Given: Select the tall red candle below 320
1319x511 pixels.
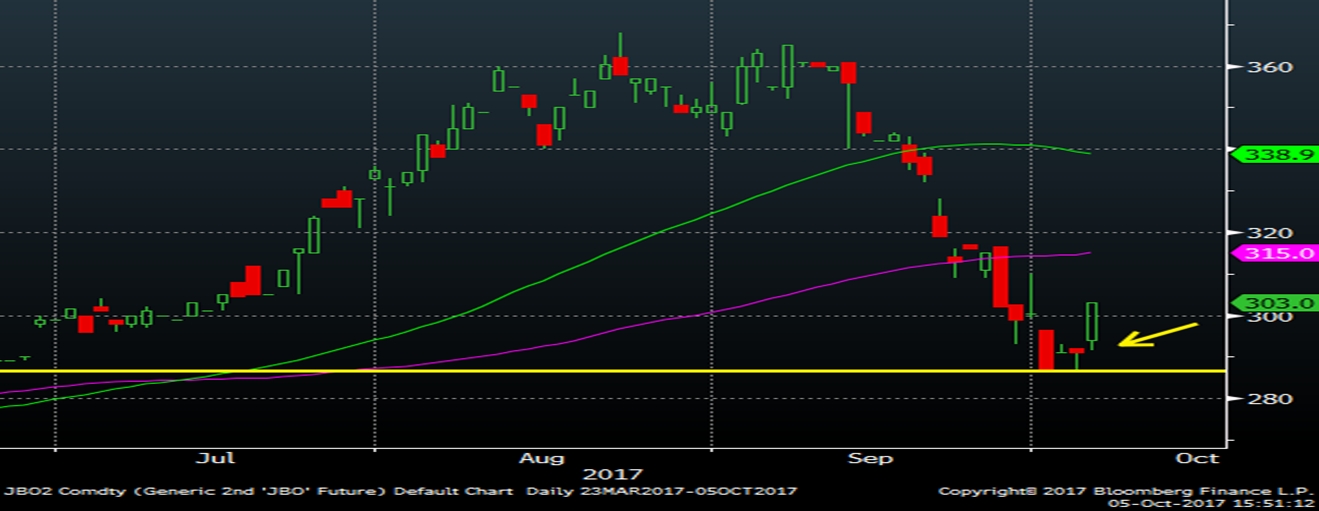Looking at the screenshot, I should click(x=1000, y=277).
